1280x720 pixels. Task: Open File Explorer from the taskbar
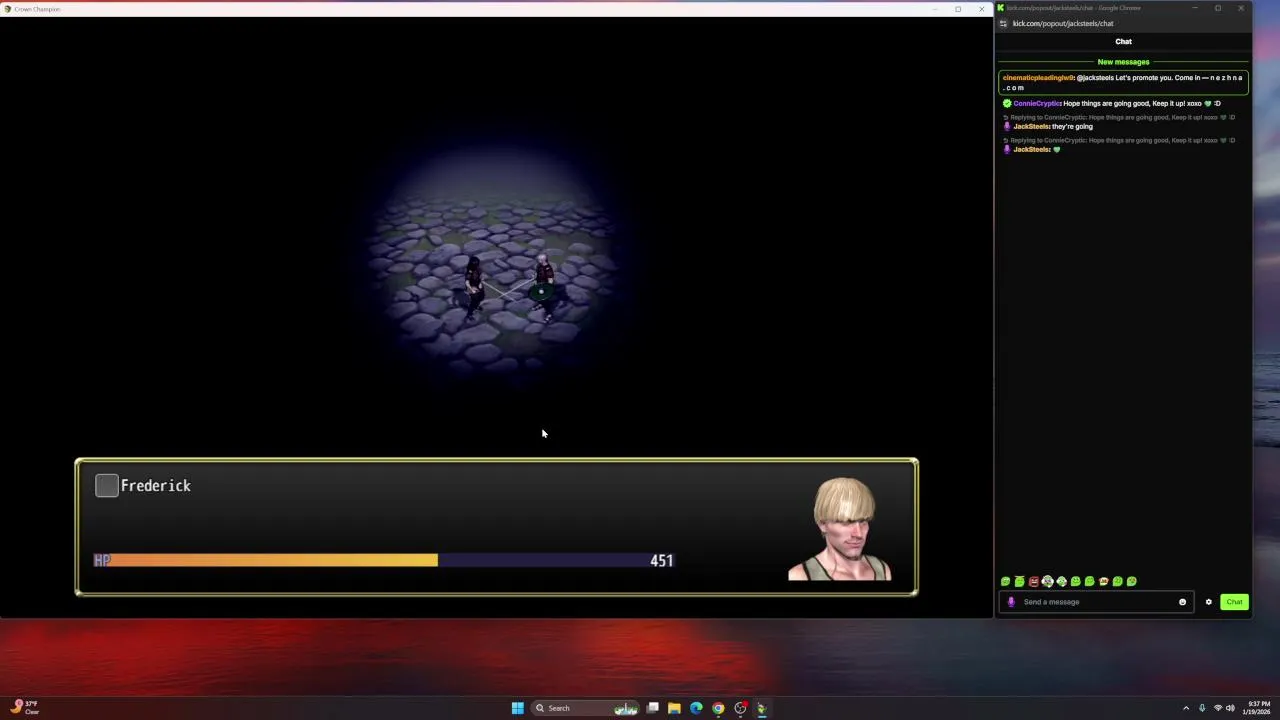(x=674, y=708)
